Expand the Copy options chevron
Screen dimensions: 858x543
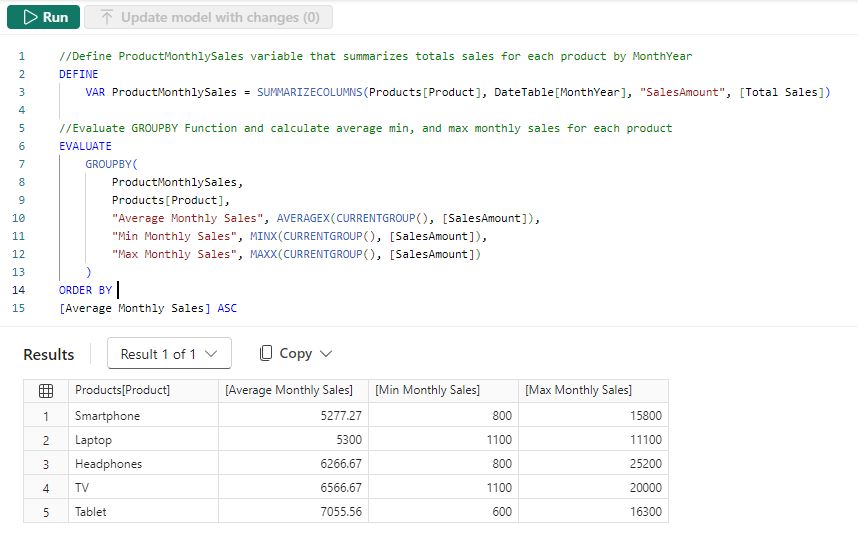(326, 354)
